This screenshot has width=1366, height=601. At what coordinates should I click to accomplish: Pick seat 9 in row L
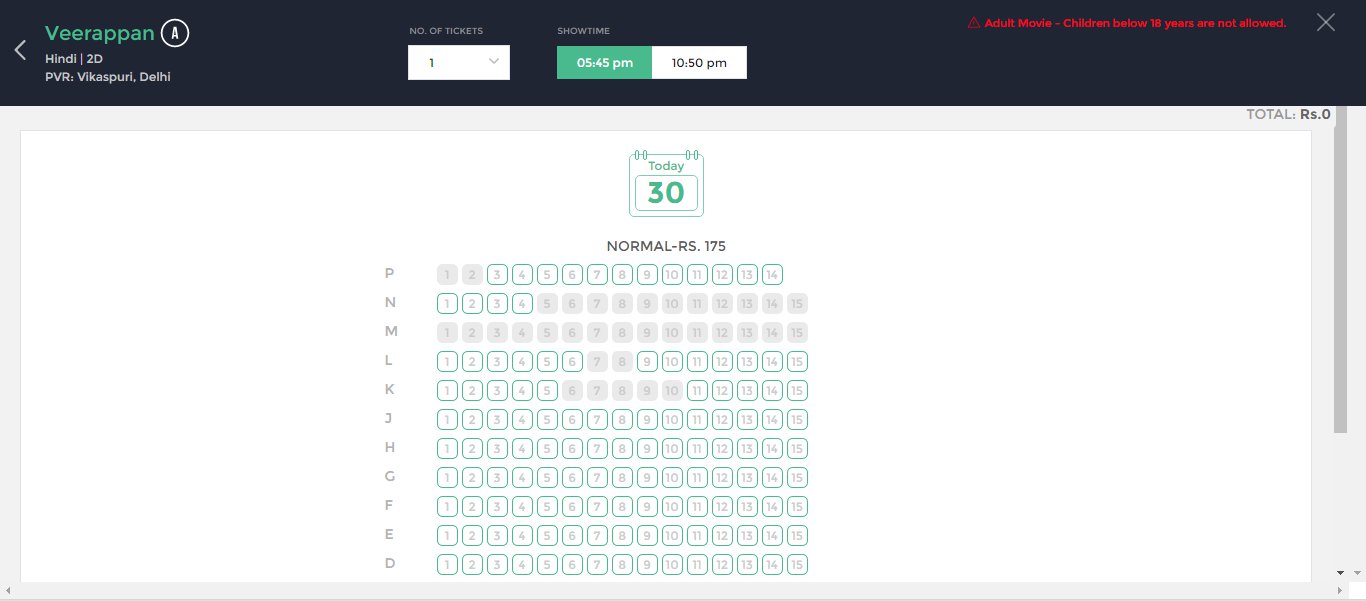click(x=647, y=361)
